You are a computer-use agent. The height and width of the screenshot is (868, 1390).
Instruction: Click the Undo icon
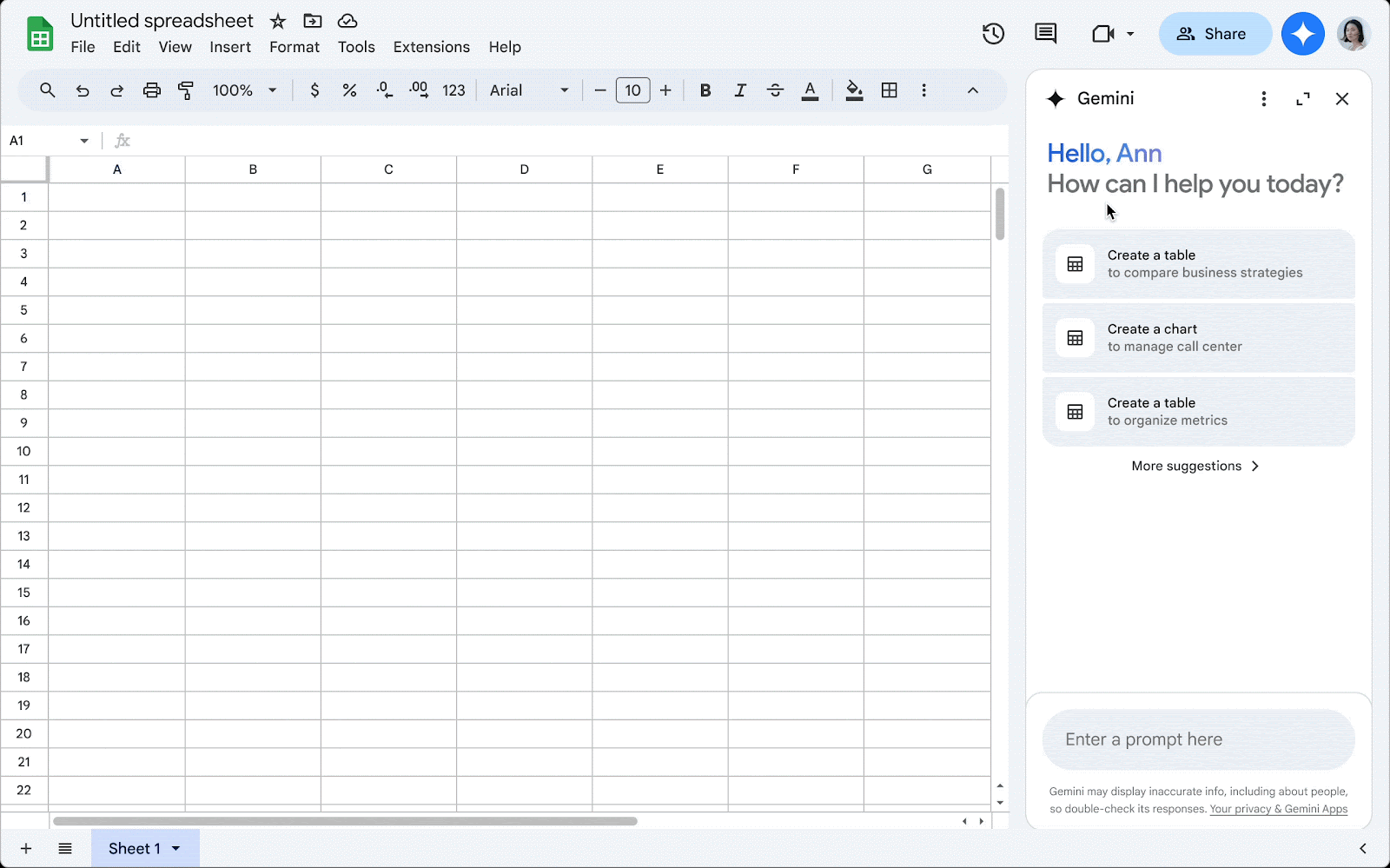[82, 89]
